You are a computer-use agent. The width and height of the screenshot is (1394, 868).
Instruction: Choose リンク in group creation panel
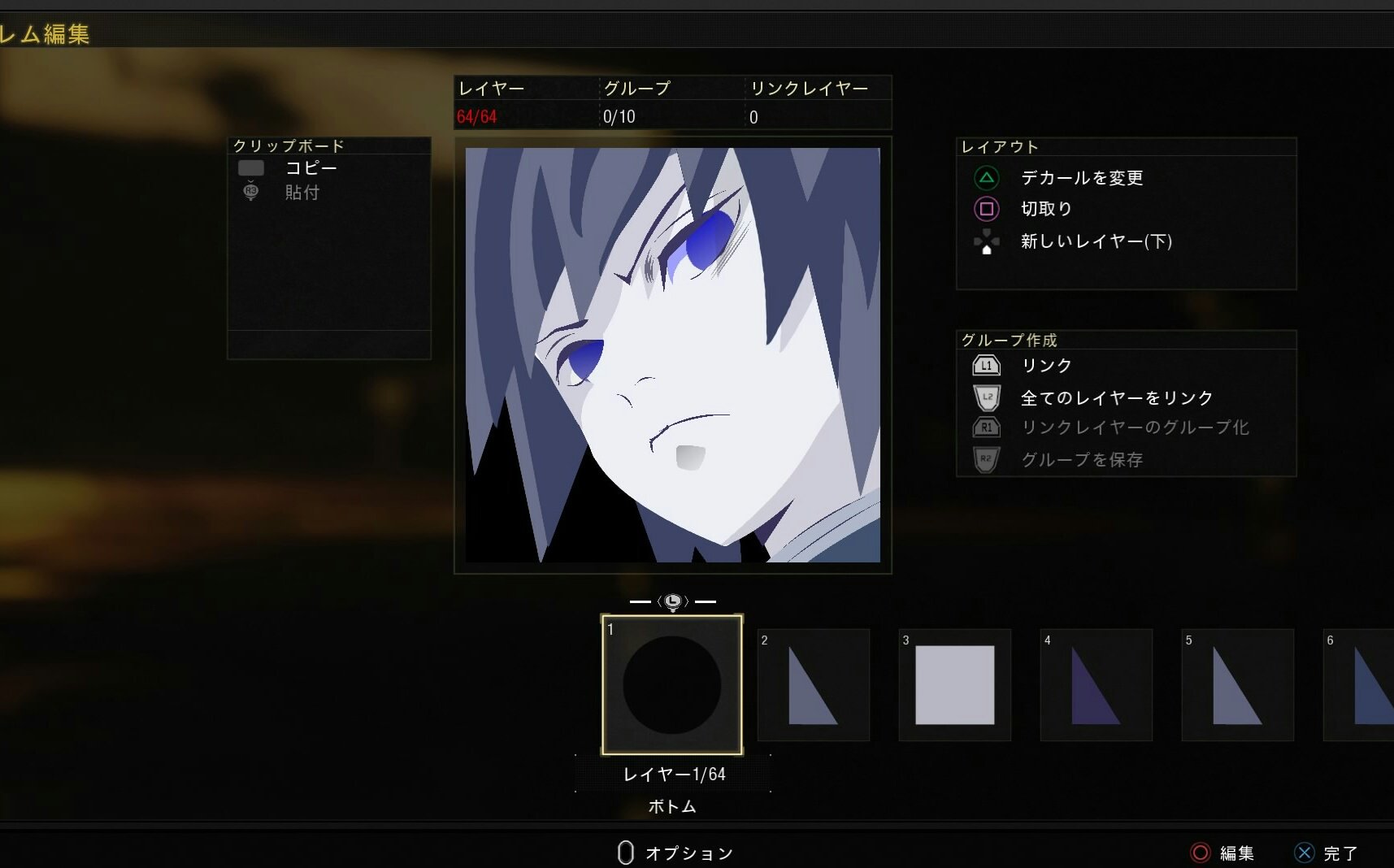pos(1046,366)
